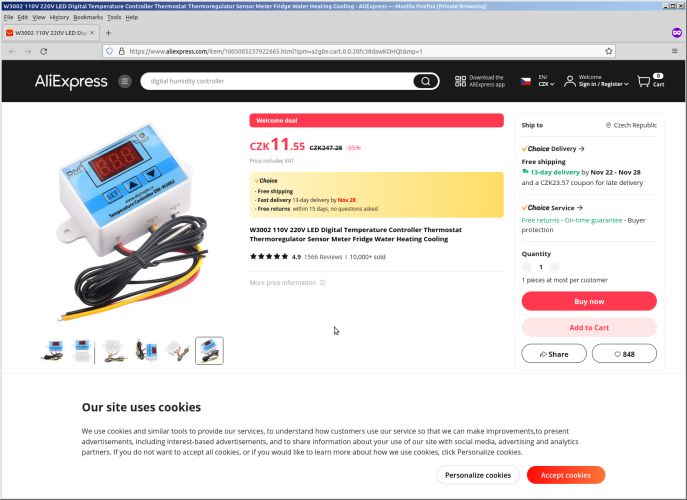Open the Firefox application menu icon
The height and width of the screenshot is (500, 687).
(674, 51)
